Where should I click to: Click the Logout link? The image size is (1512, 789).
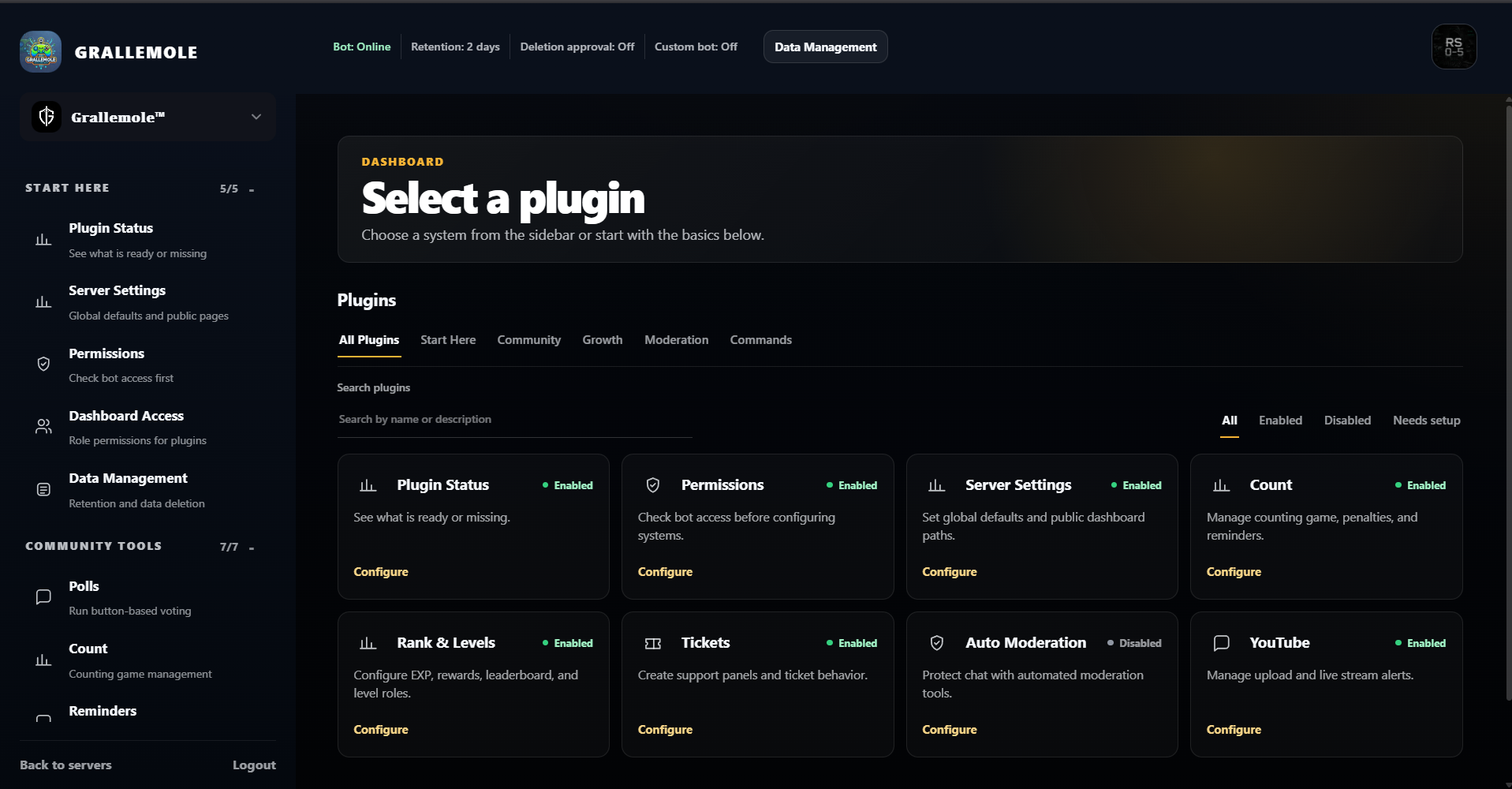[x=254, y=765]
